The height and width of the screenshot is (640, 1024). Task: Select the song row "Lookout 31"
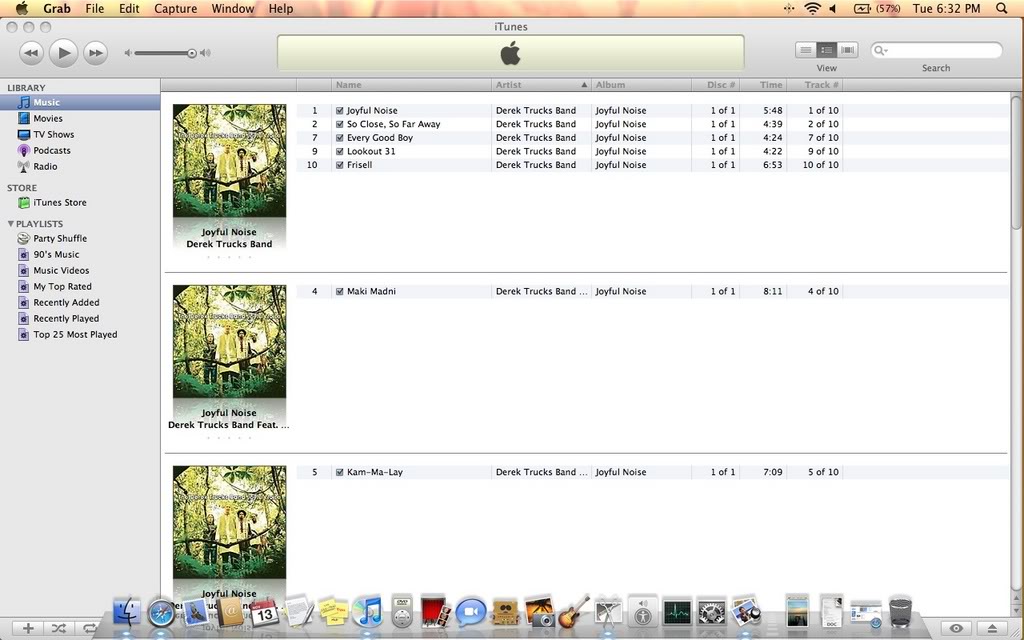tap(652, 152)
